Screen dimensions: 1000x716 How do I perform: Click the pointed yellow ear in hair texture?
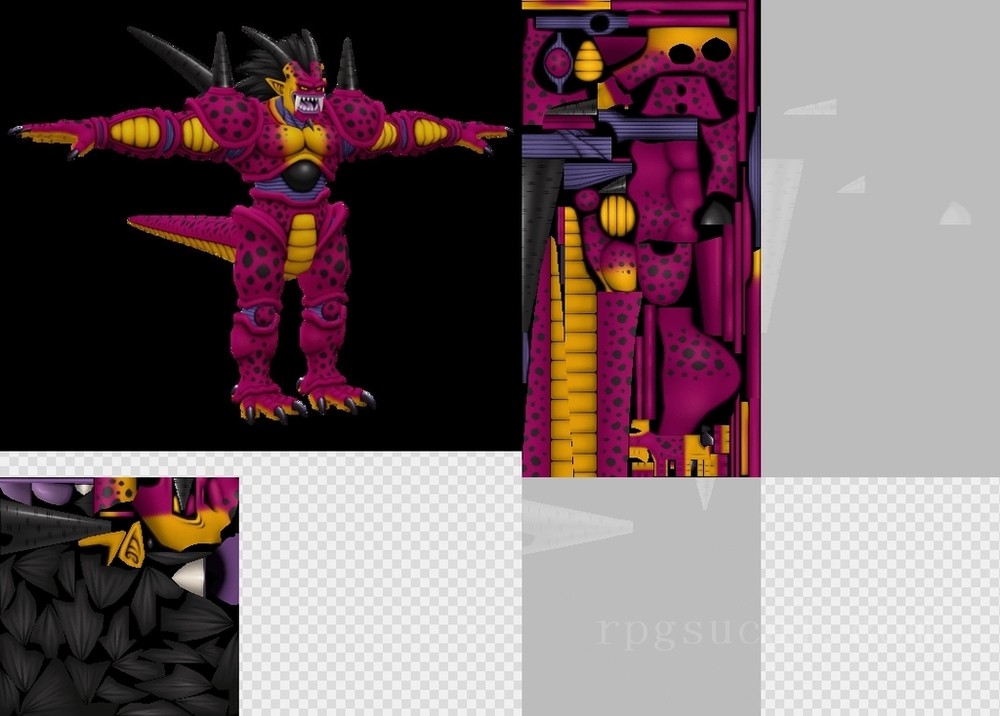click(x=122, y=544)
